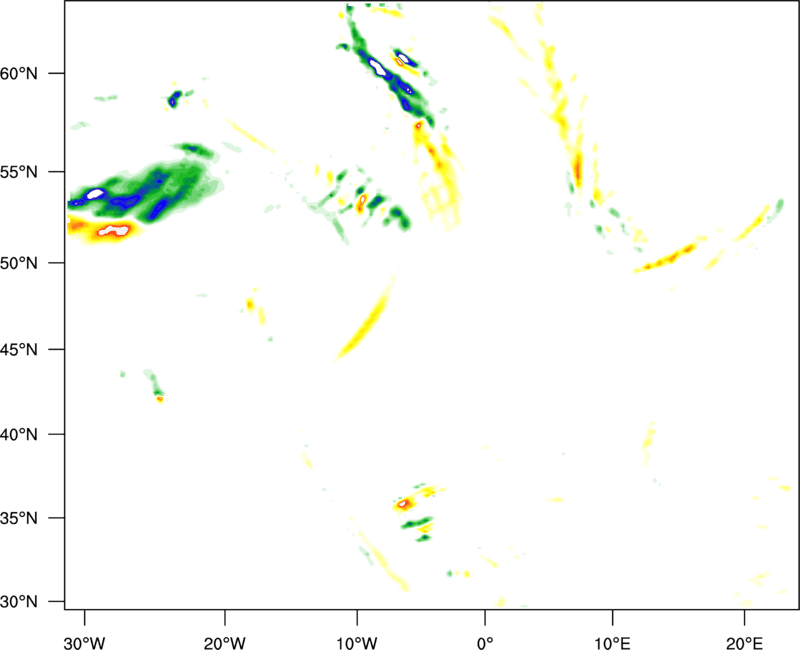Click the 0° longitude axis label

pyautogui.click(x=485, y=643)
